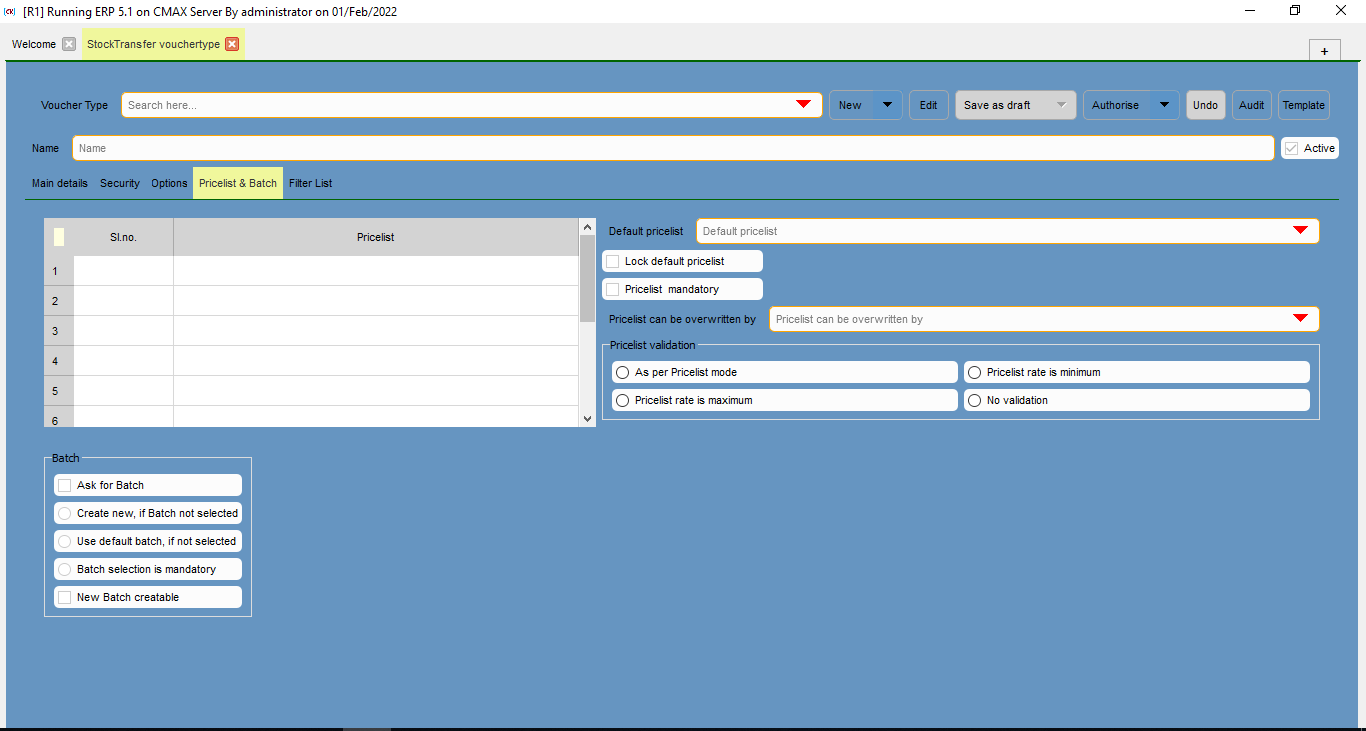Viewport: 1366px width, 731px height.
Task: Open a new tab with the plus icon
Action: click(x=1324, y=49)
